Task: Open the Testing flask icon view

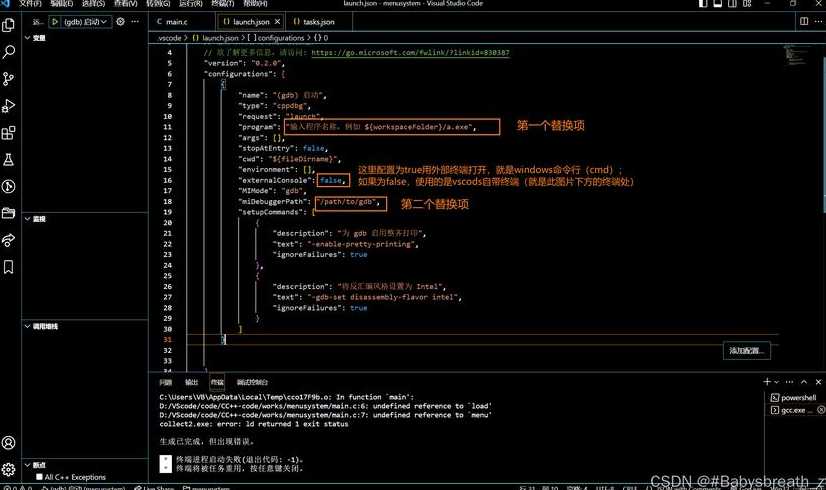Action: click(8, 159)
